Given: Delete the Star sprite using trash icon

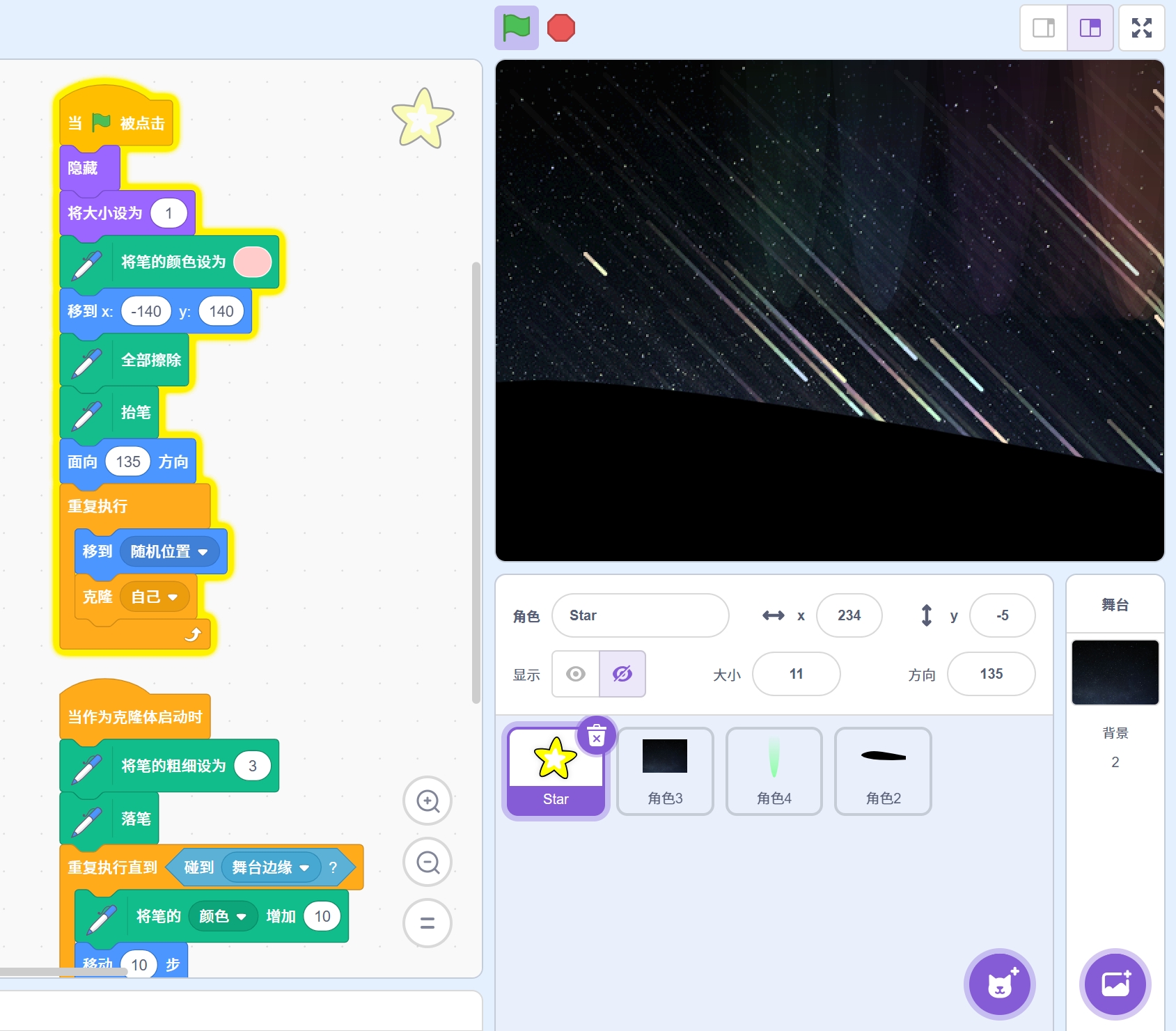Looking at the screenshot, I should (597, 735).
